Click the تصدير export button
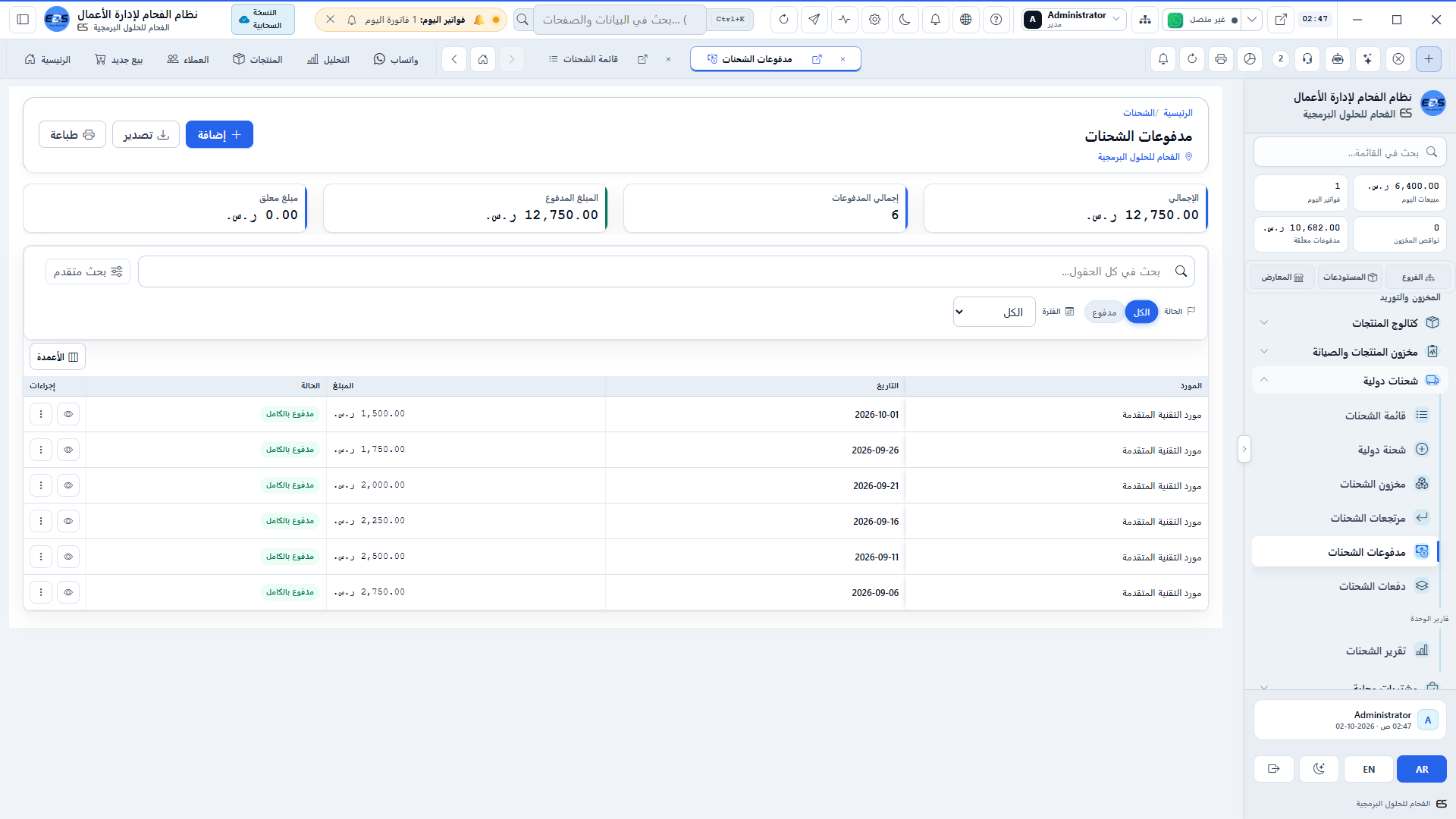Screen dimensions: 1456x819 coord(146,135)
